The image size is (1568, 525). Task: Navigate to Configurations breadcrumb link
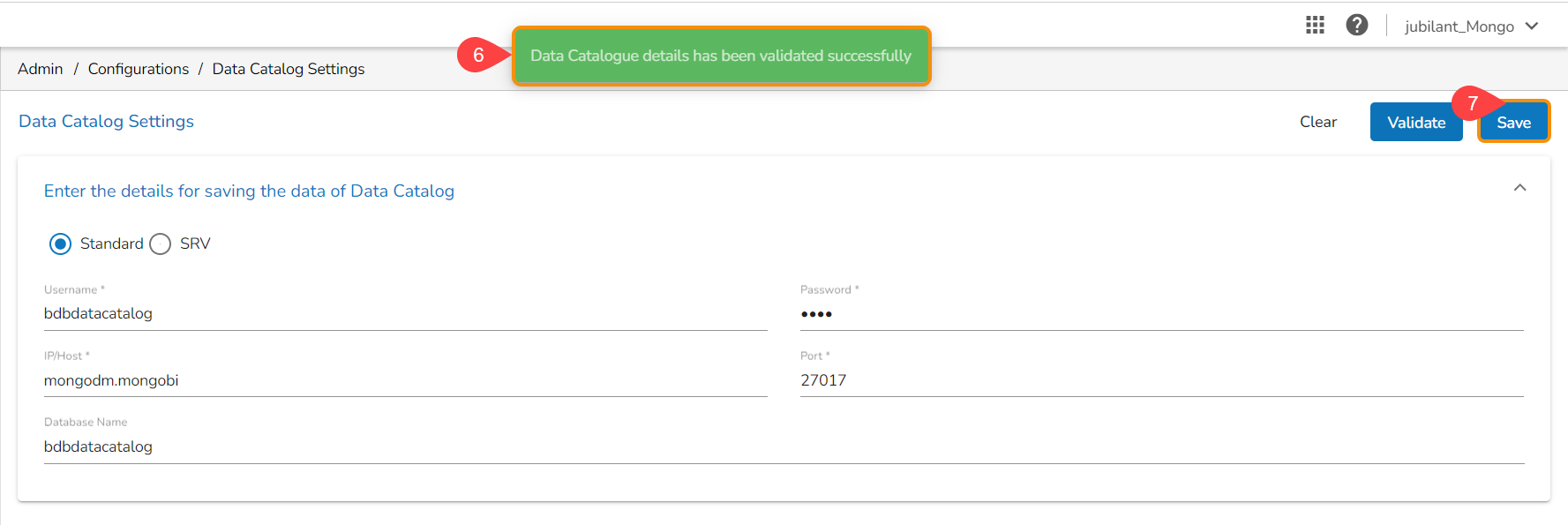coord(139,69)
